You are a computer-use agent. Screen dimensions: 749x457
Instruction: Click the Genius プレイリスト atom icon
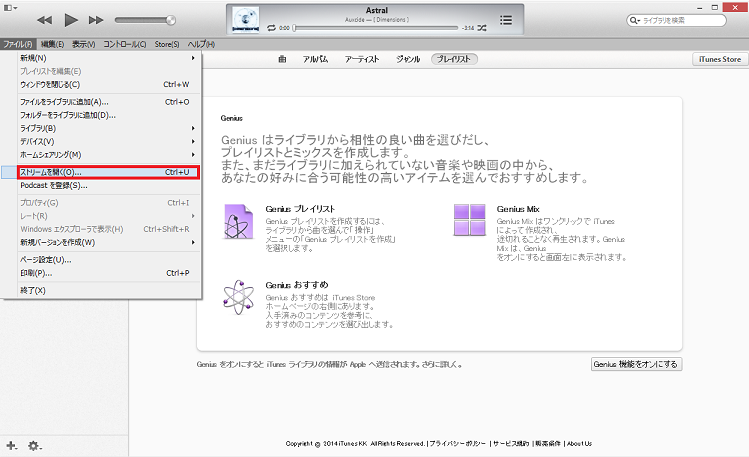tap(238, 222)
